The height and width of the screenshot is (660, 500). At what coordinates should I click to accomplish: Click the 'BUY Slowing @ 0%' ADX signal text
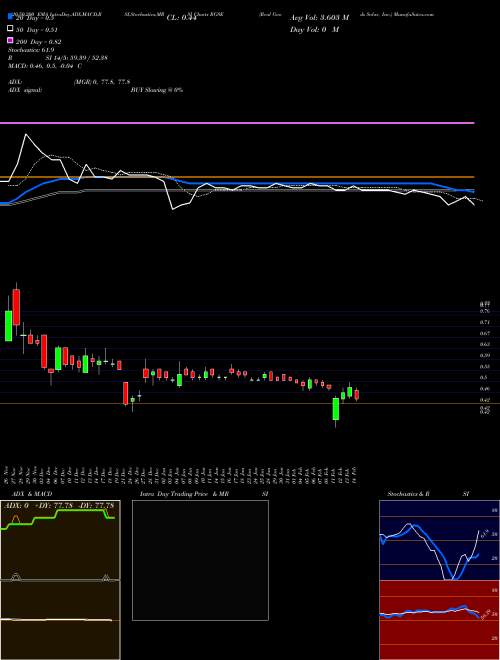click(x=157, y=90)
